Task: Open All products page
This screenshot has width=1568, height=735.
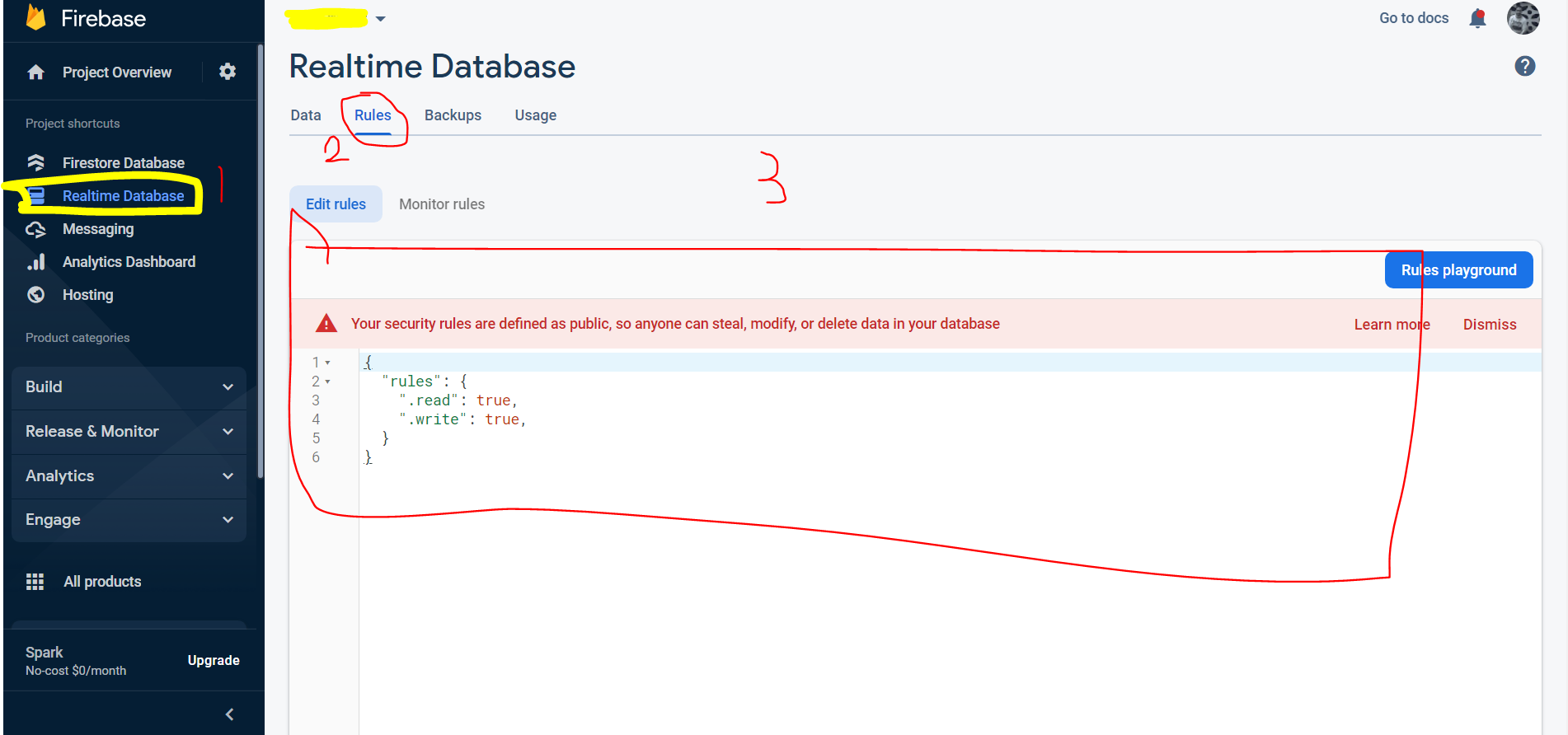Action: click(x=102, y=582)
